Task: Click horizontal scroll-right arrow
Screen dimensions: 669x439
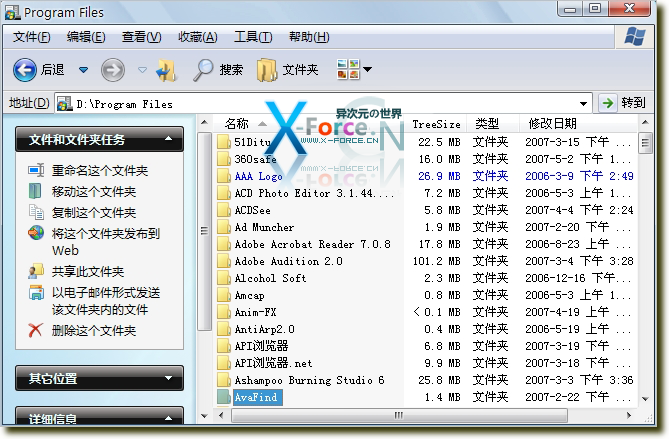Action: pos(629,415)
